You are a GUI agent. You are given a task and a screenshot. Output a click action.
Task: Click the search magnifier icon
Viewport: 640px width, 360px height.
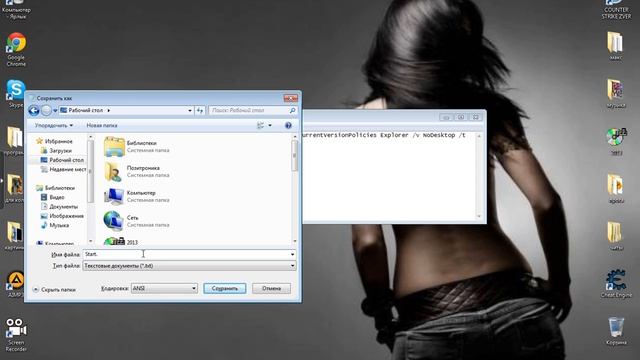point(292,111)
